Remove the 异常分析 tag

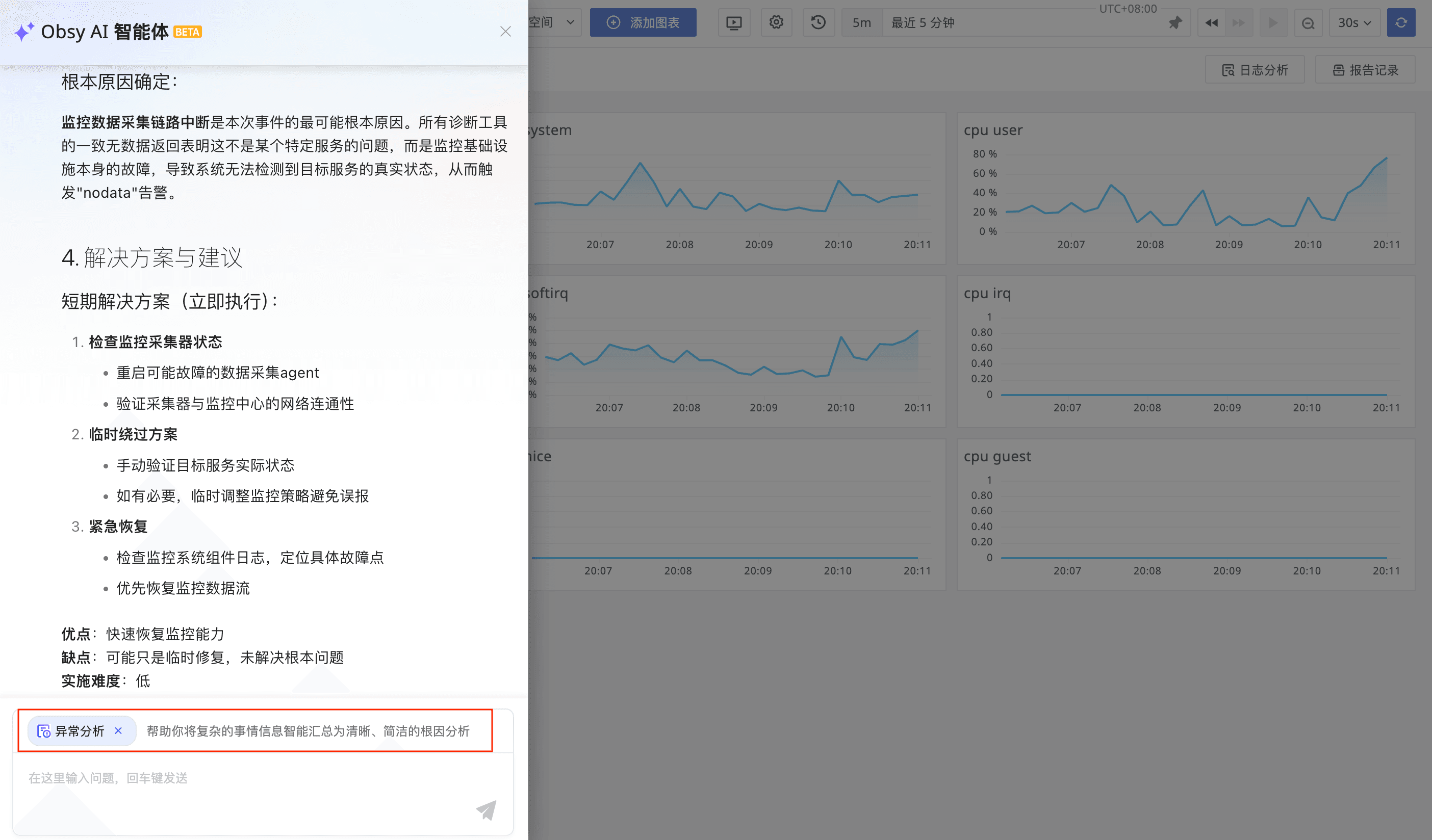pos(118,730)
